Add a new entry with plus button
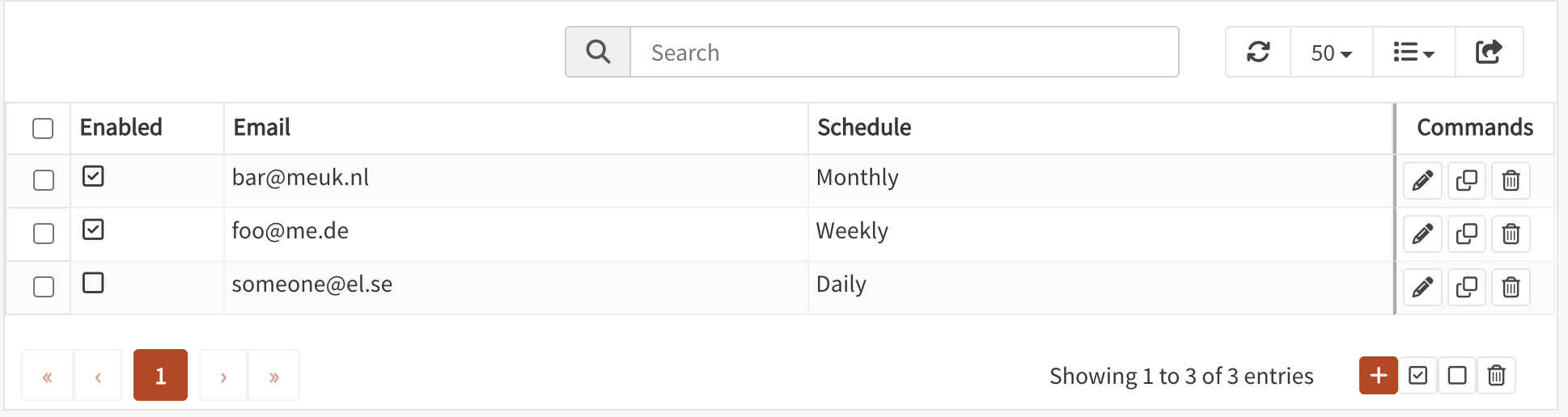The height and width of the screenshot is (417, 1568). (x=1379, y=375)
